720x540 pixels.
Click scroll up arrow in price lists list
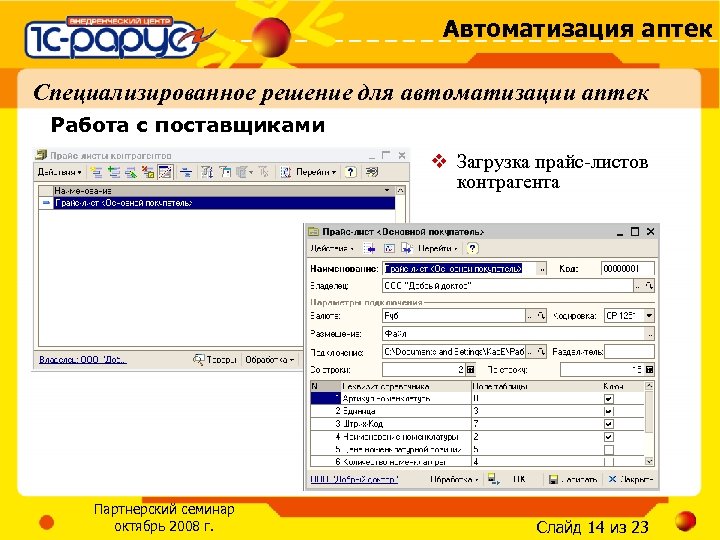pyautogui.click(x=400, y=190)
